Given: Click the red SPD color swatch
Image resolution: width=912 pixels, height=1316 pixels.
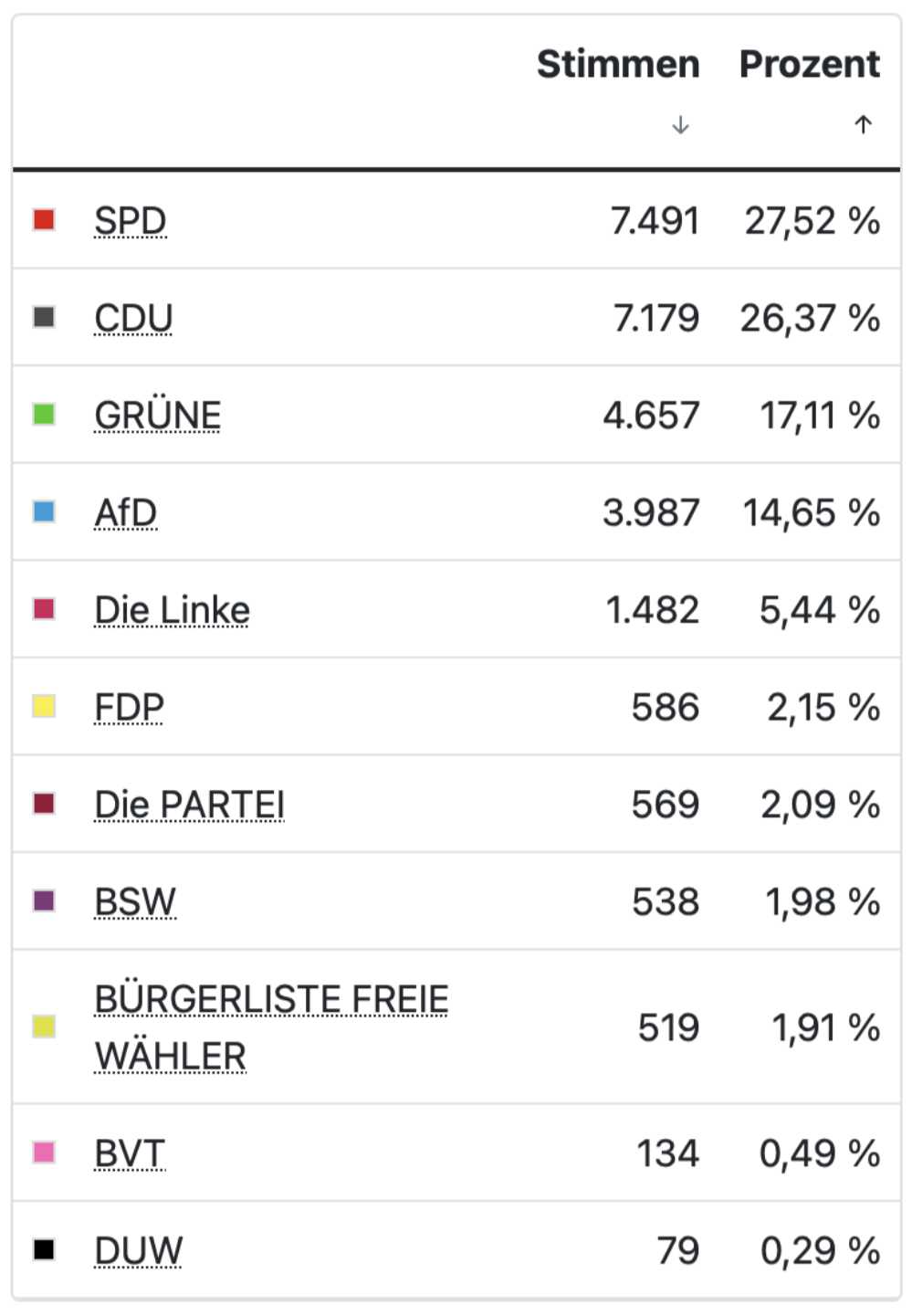Looking at the screenshot, I should click(x=44, y=220).
